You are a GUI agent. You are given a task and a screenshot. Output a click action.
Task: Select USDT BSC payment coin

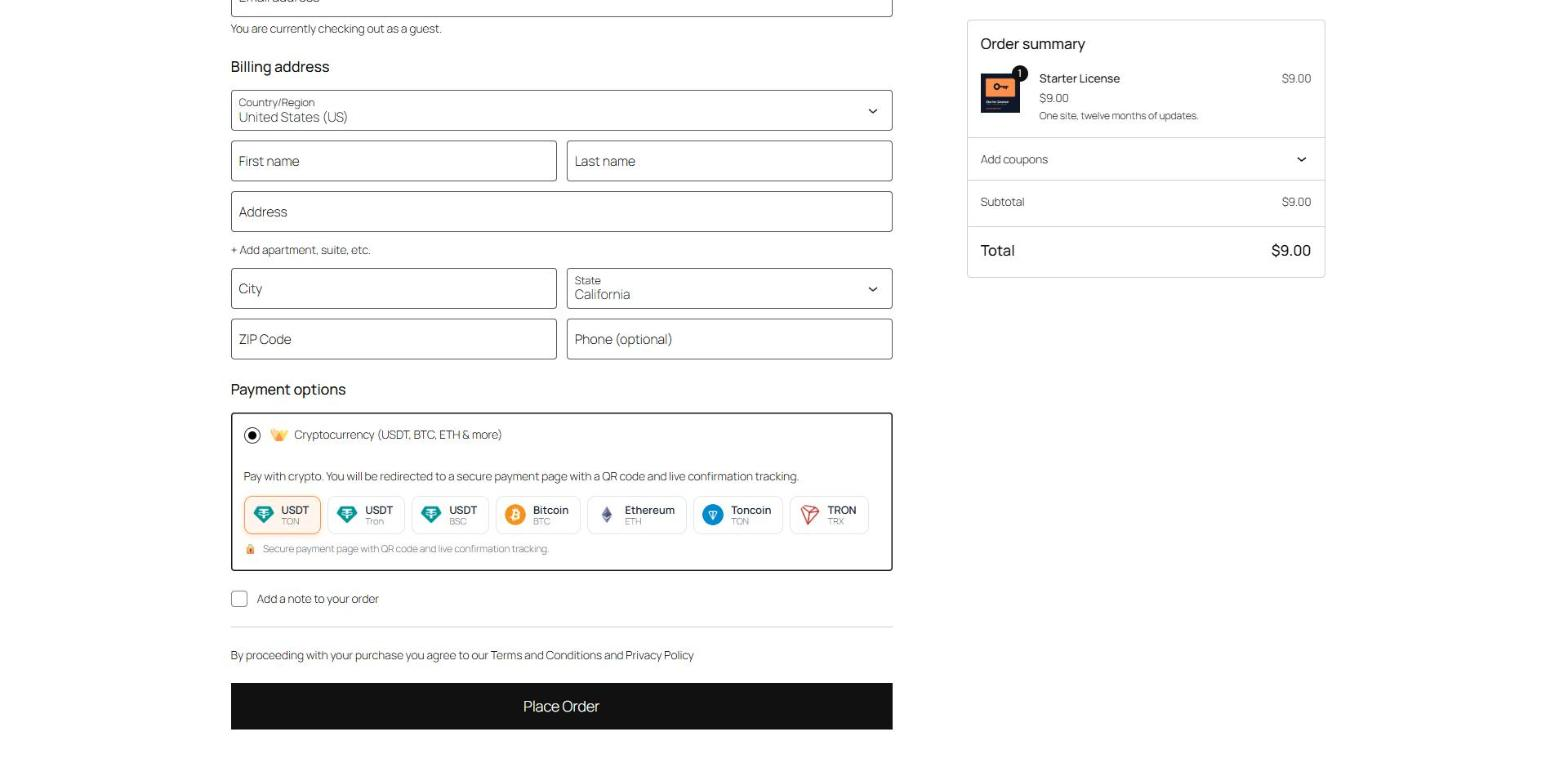pos(450,515)
